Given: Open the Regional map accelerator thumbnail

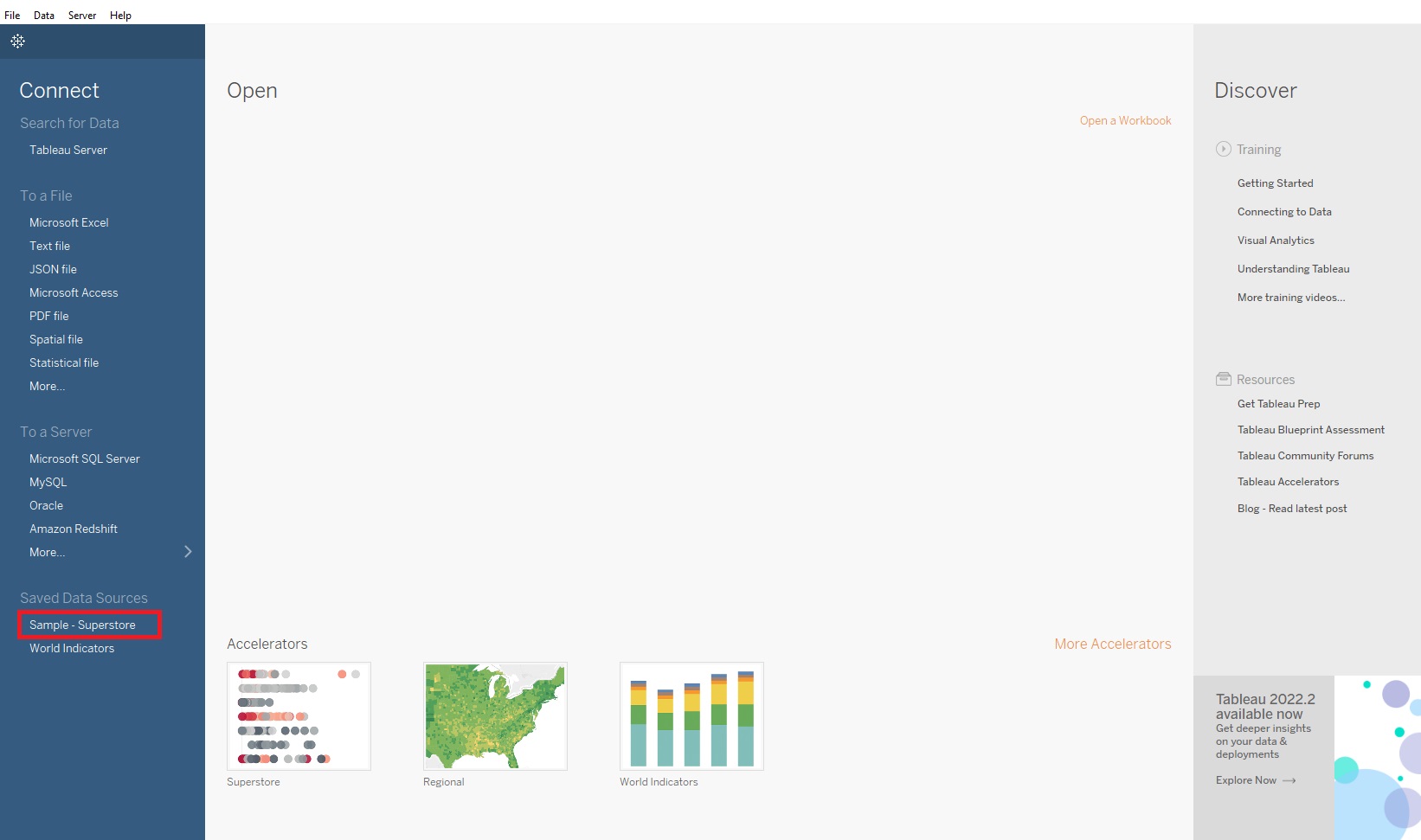Looking at the screenshot, I should click(x=495, y=716).
